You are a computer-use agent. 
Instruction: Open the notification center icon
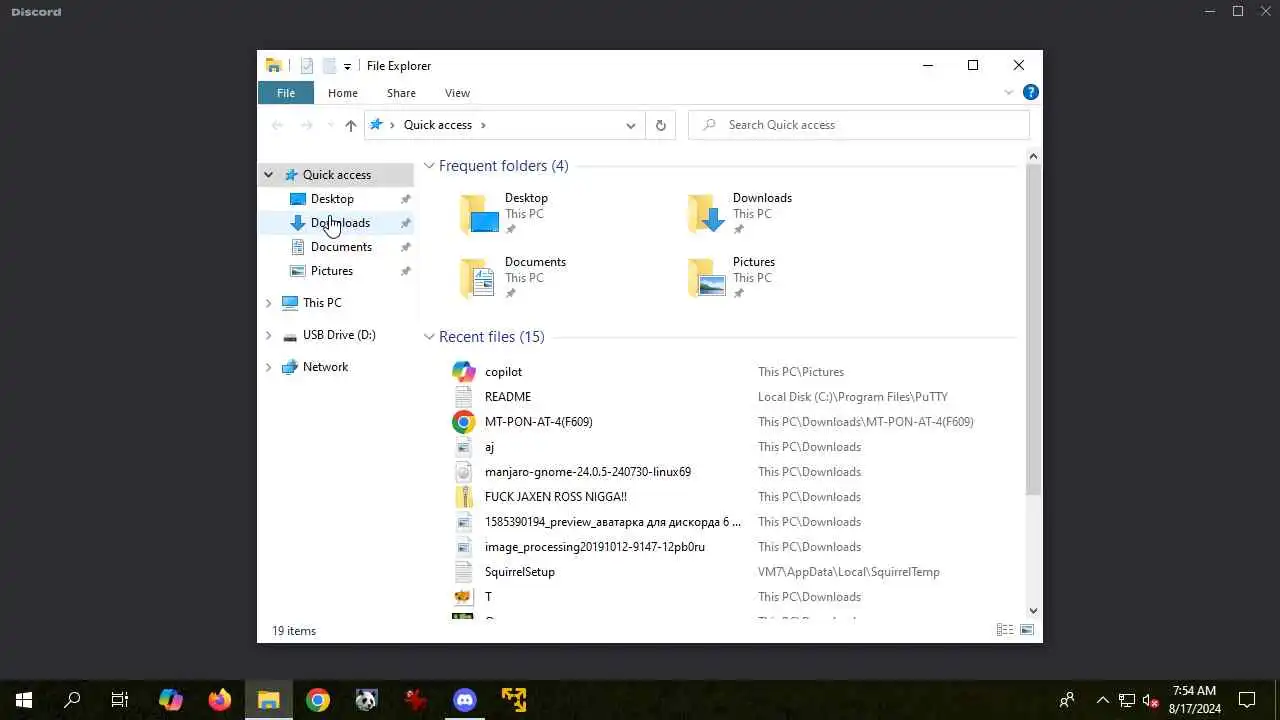[x=1247, y=700]
